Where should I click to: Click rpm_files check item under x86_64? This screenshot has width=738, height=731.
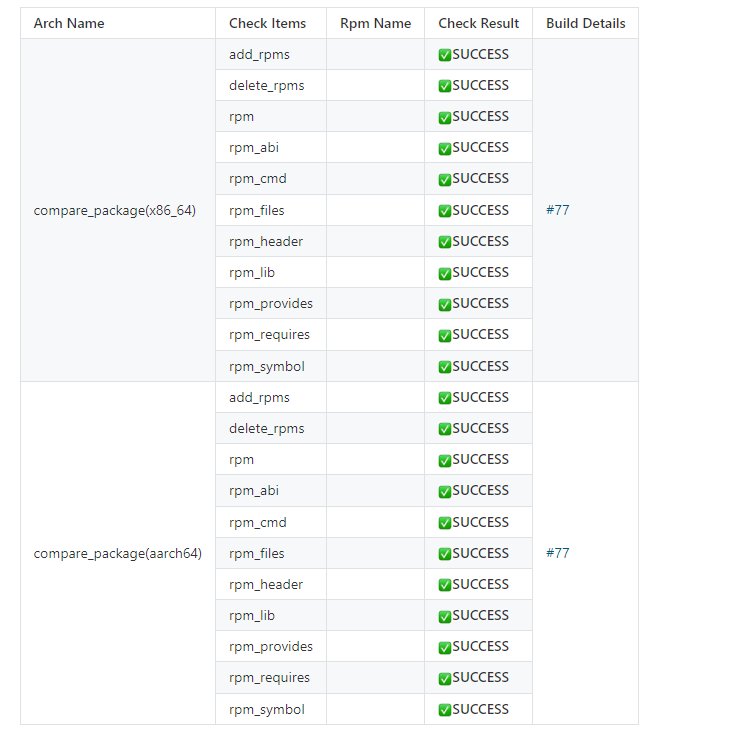tap(256, 210)
